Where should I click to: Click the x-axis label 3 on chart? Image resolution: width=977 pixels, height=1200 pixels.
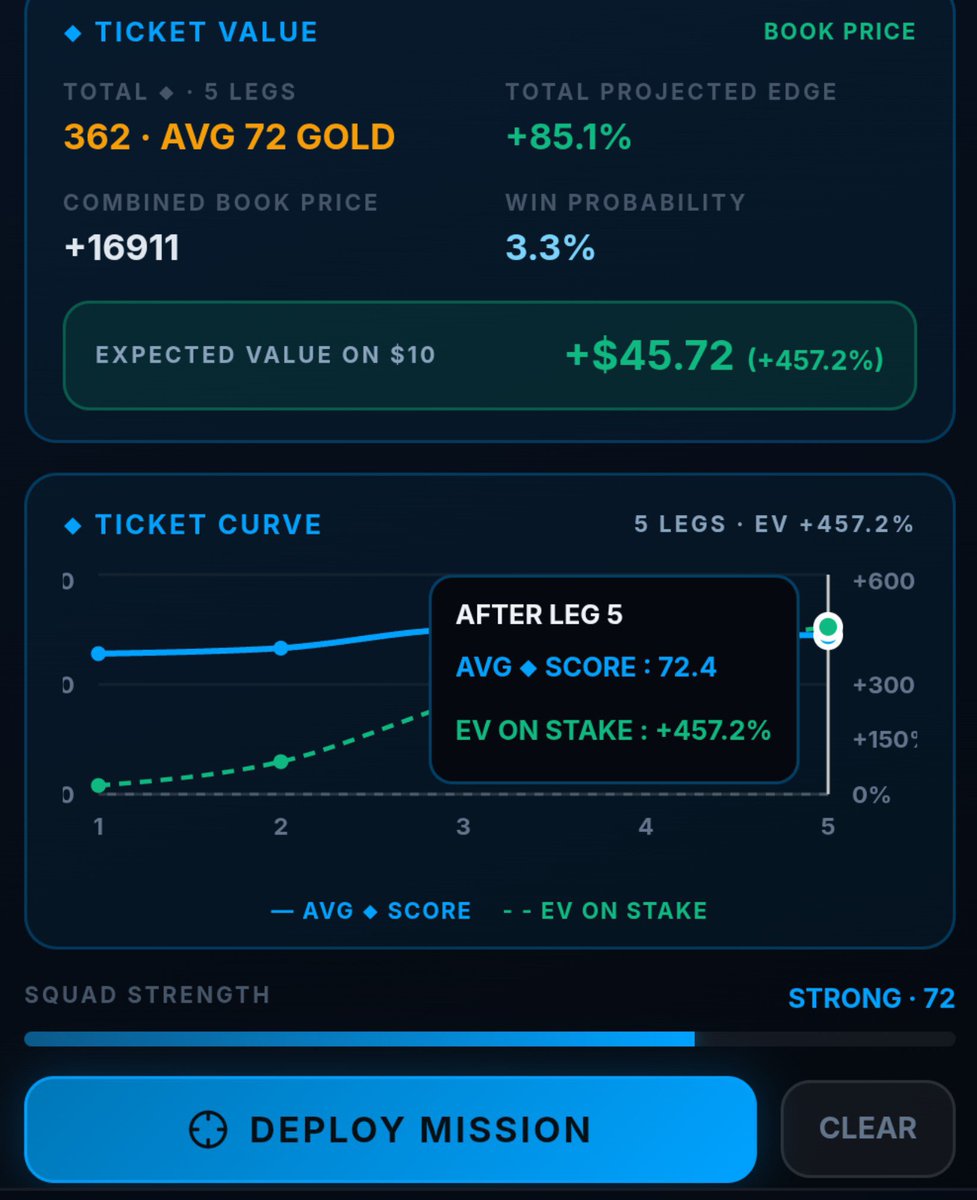coord(463,827)
